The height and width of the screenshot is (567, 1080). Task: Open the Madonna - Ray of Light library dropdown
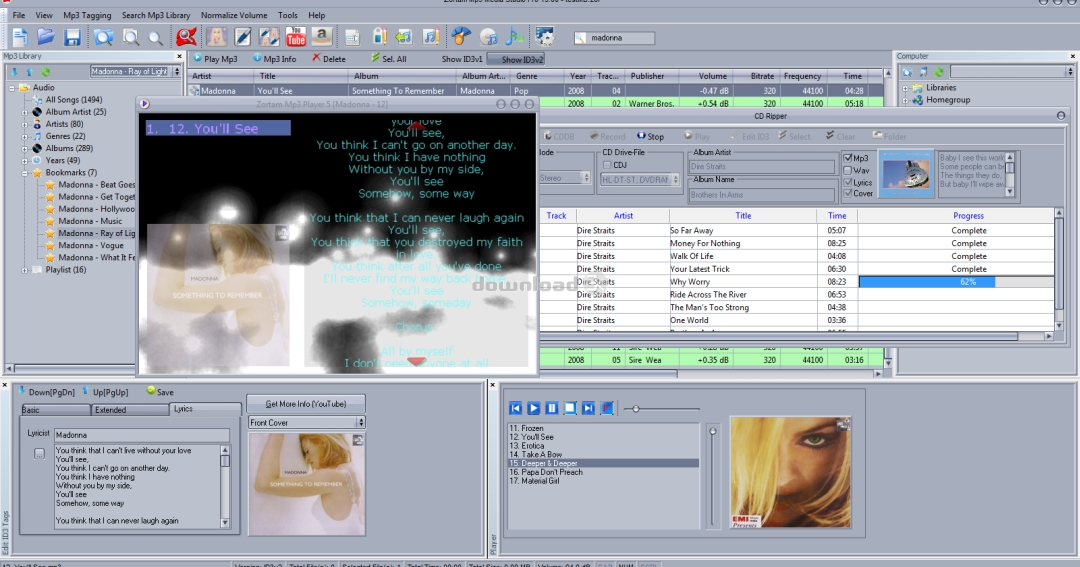click(x=135, y=71)
